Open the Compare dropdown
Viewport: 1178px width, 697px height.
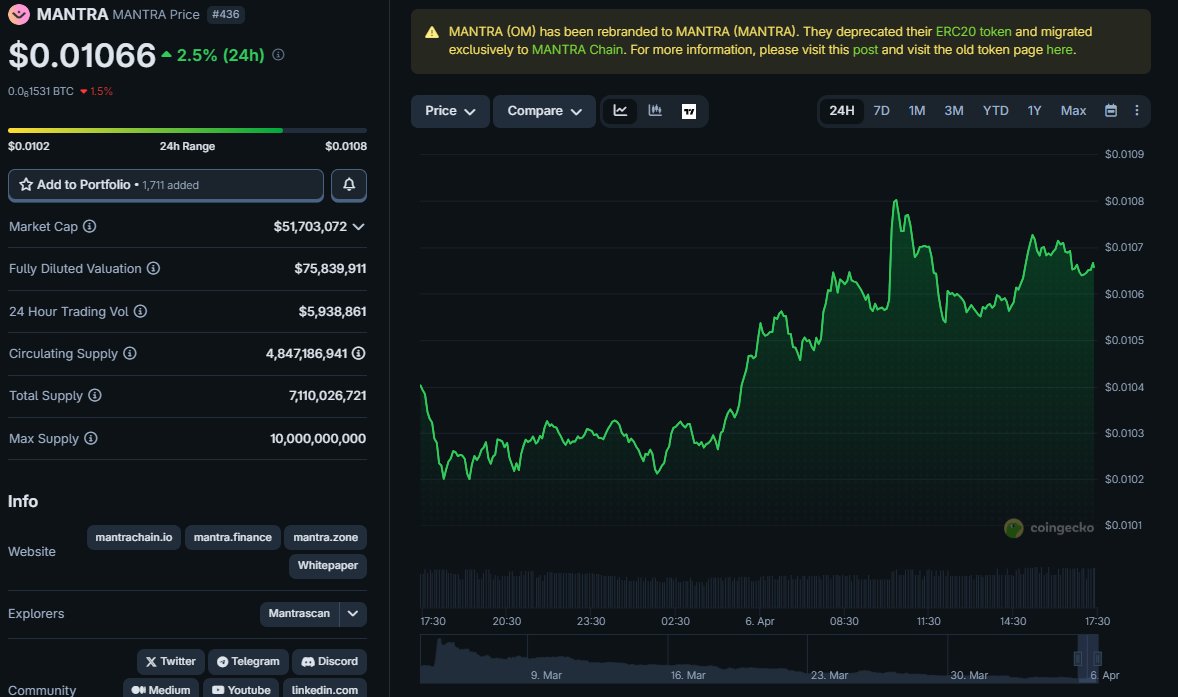[x=544, y=111]
